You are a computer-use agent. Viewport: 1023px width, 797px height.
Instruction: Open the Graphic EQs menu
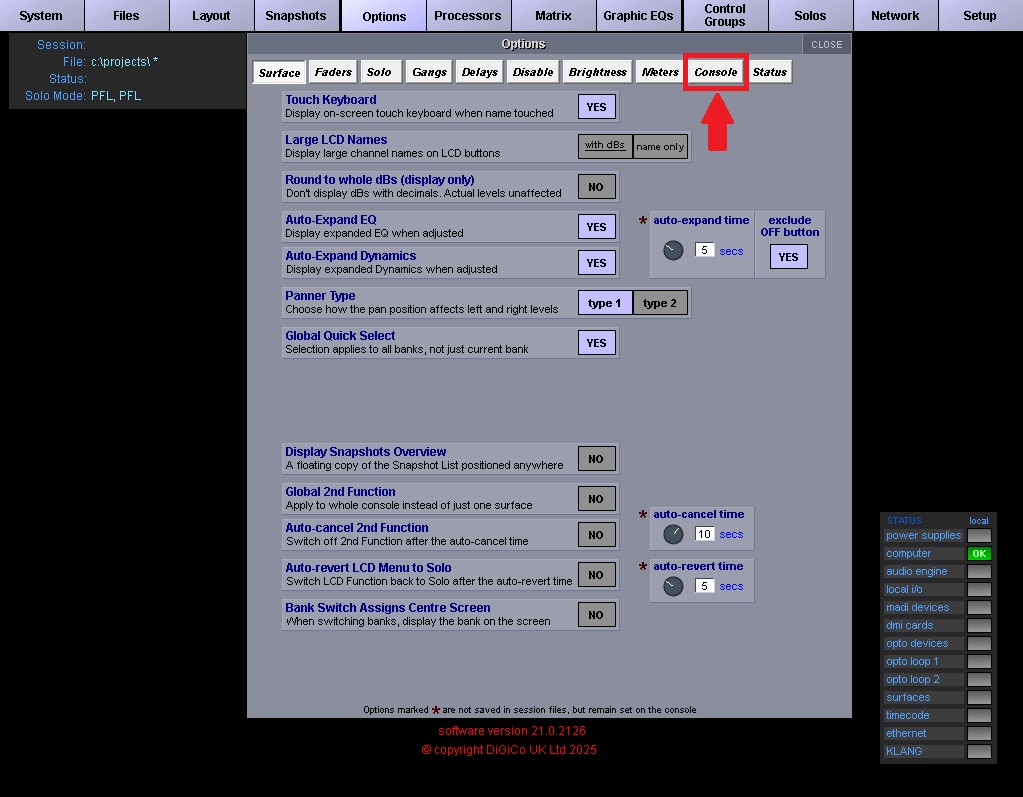(638, 16)
